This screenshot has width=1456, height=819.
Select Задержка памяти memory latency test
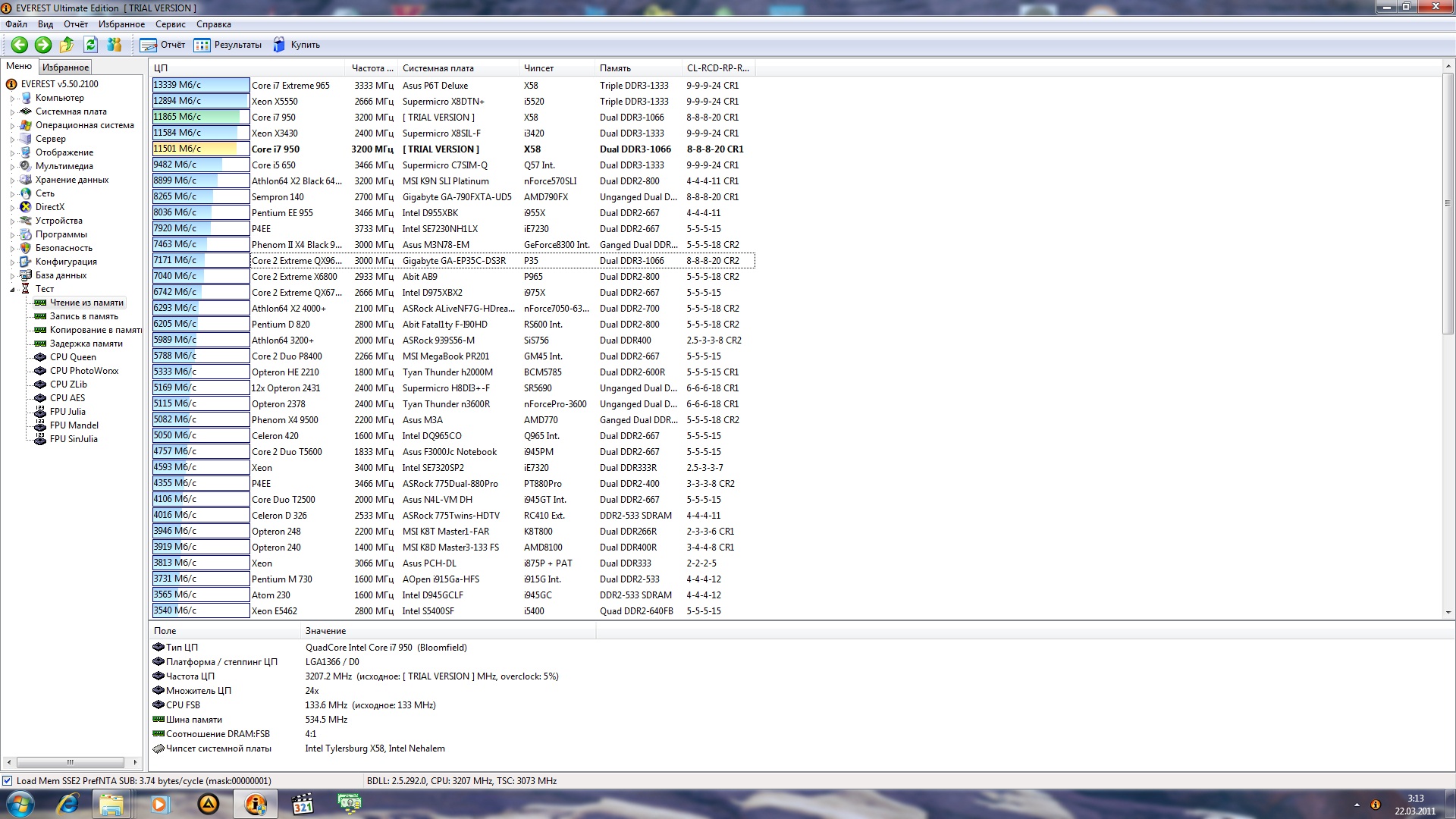86,344
